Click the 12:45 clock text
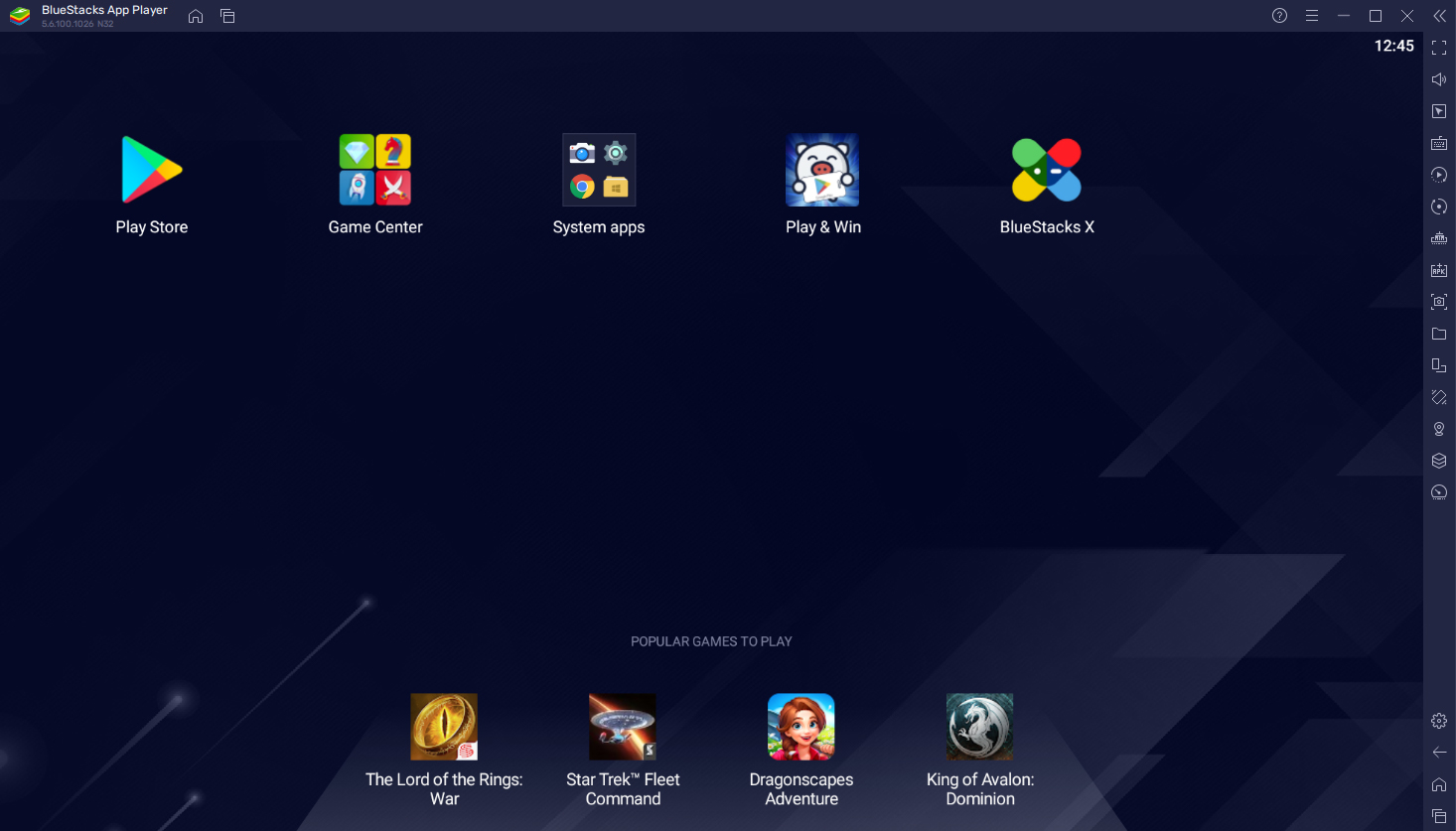The image size is (1456, 831). click(x=1393, y=46)
